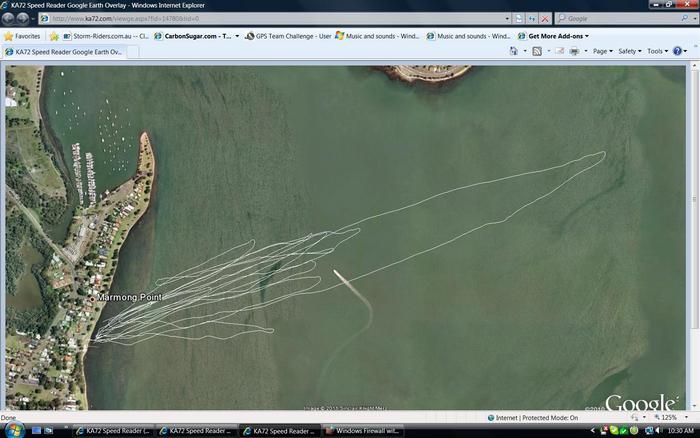Open the Safety dropdown menu
The image size is (700, 438).
pos(630,51)
